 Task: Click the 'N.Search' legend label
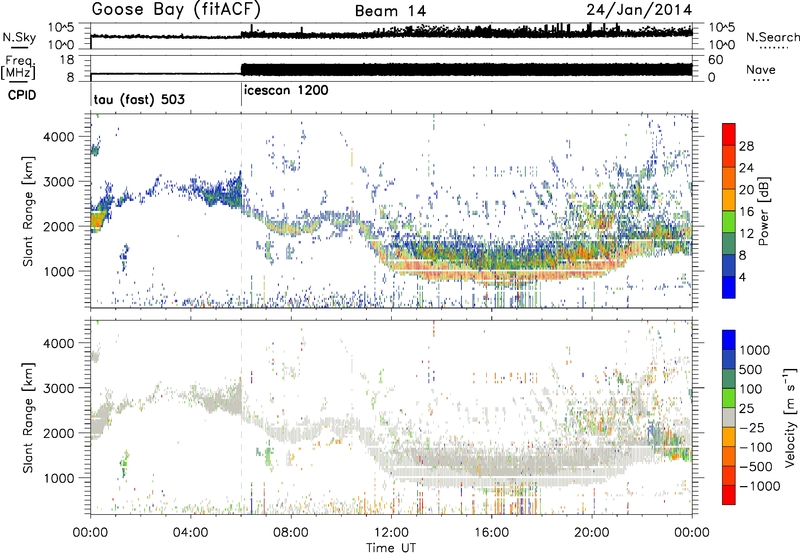(x=772, y=37)
